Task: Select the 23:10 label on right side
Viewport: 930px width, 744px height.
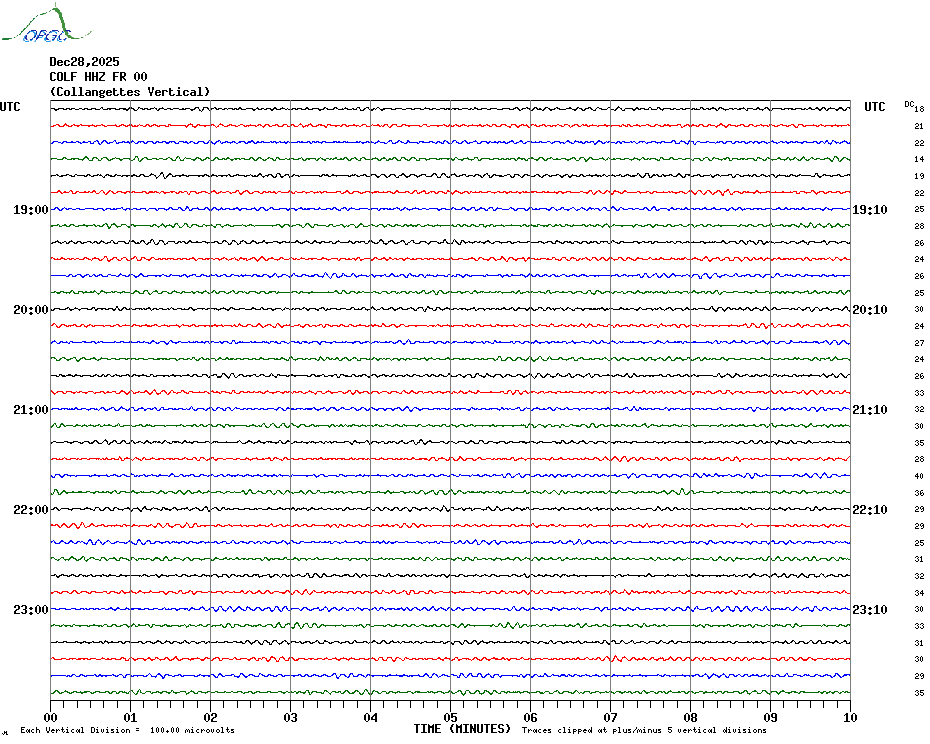Action: (x=869, y=610)
